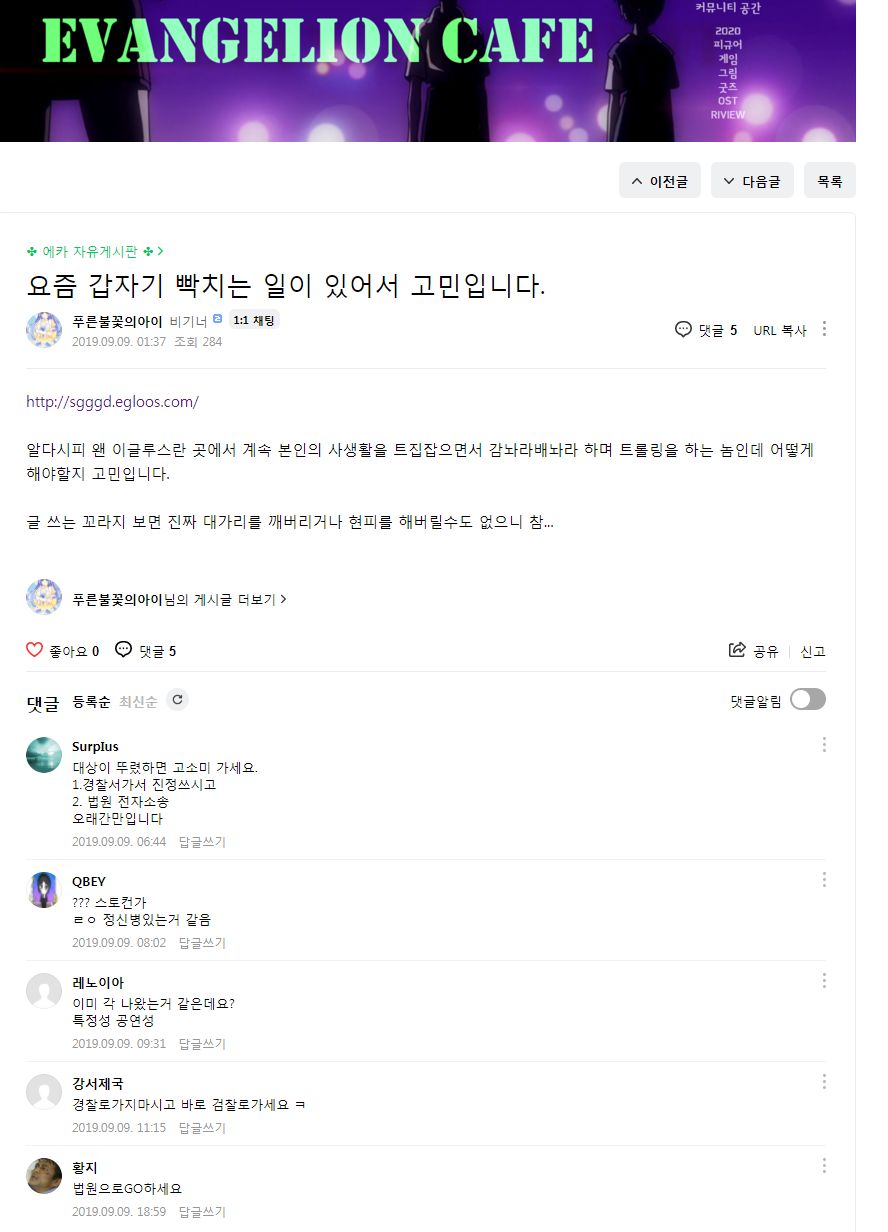888x1232 pixels.
Task: Open three-dot menu on Surplus comment
Action: click(x=824, y=744)
